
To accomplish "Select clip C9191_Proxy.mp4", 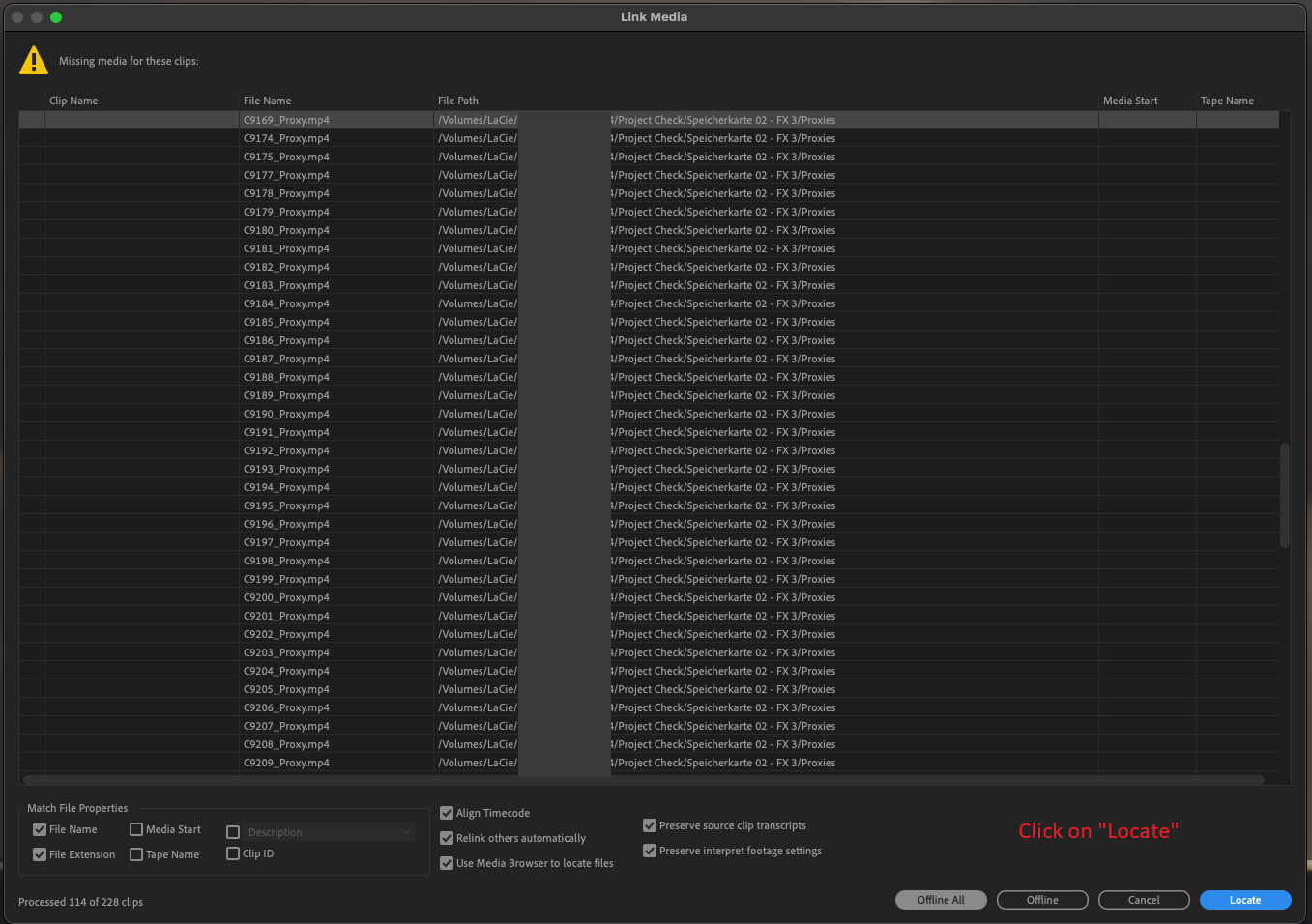I will (649, 432).
